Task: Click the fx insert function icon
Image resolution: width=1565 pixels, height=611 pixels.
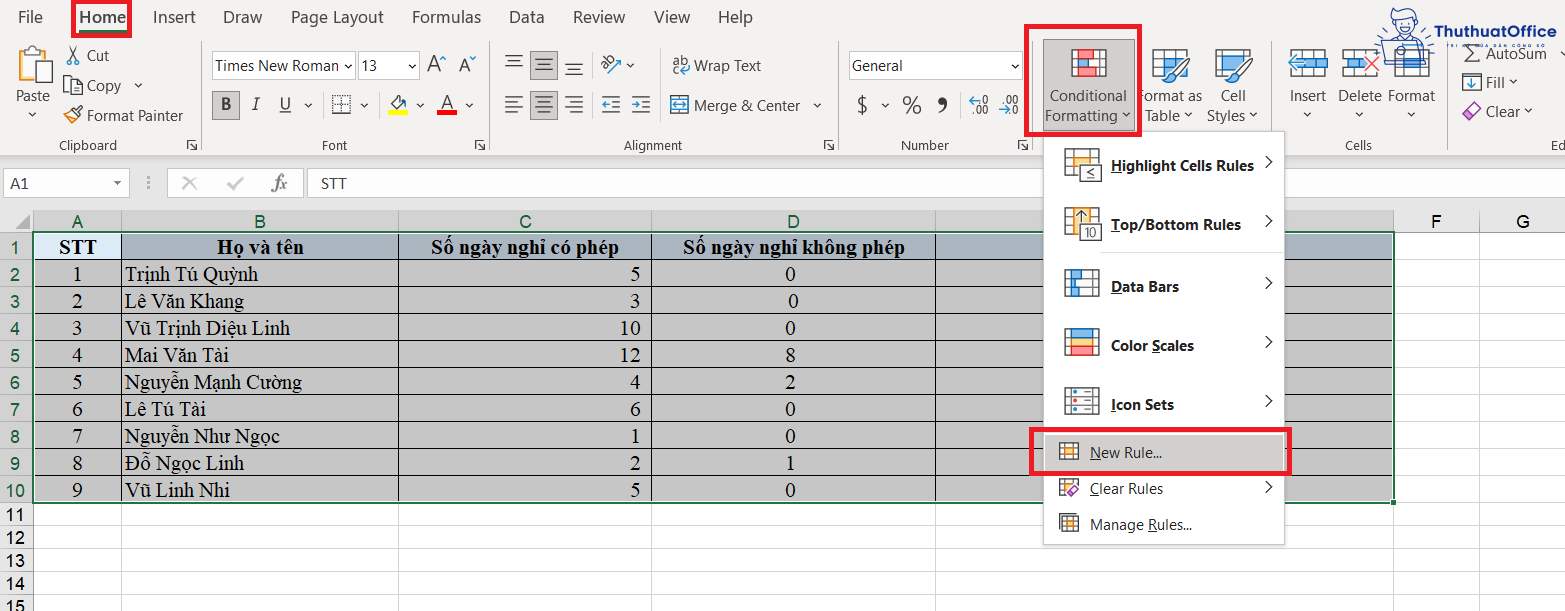Action: pos(280,184)
